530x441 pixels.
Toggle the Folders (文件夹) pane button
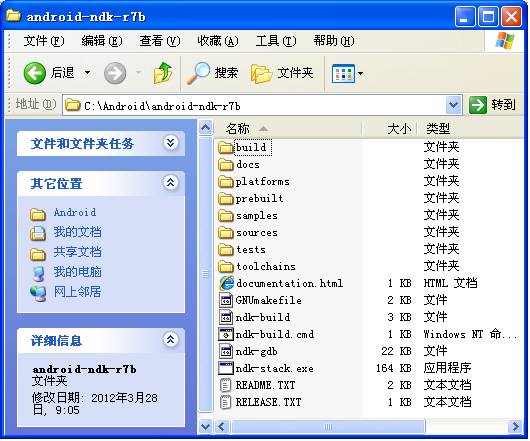point(282,73)
